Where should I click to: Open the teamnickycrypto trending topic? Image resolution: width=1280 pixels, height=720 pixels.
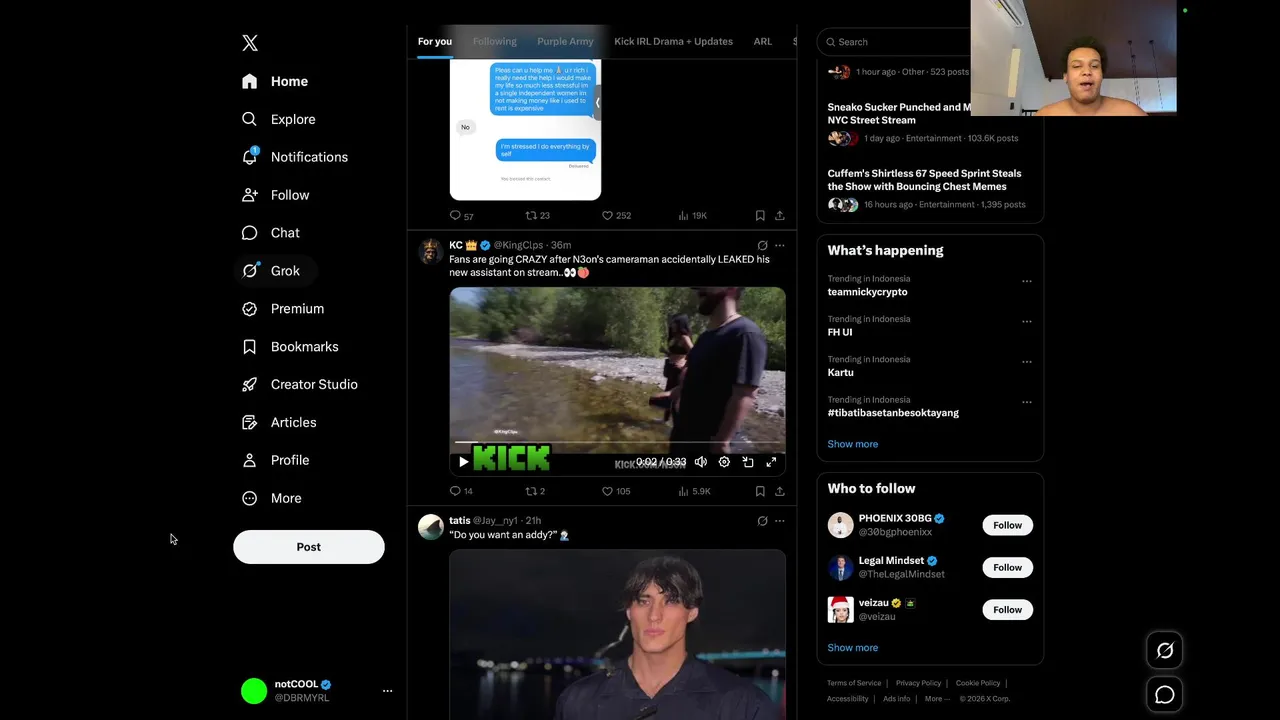coord(867,292)
